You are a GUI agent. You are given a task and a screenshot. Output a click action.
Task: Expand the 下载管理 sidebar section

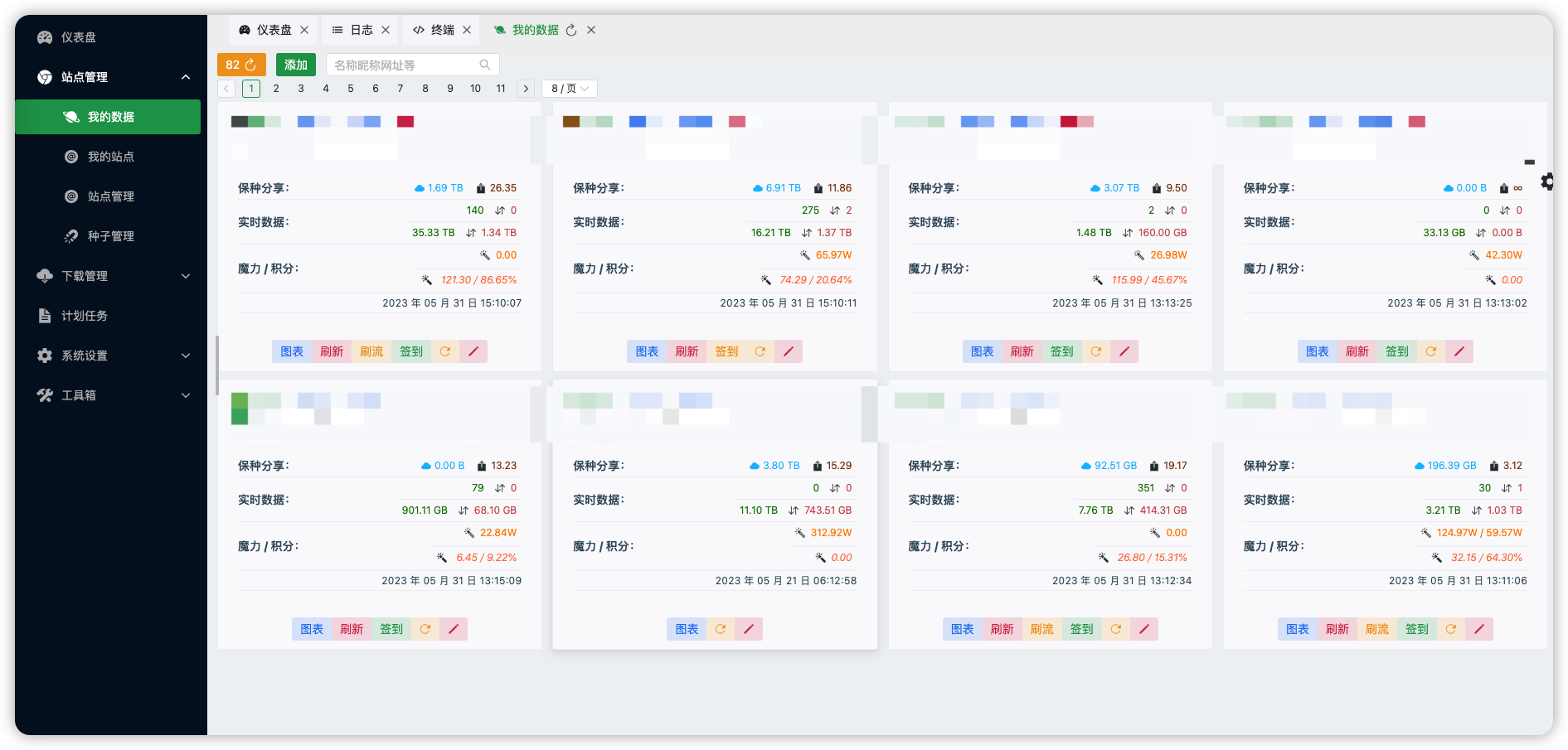coord(108,276)
